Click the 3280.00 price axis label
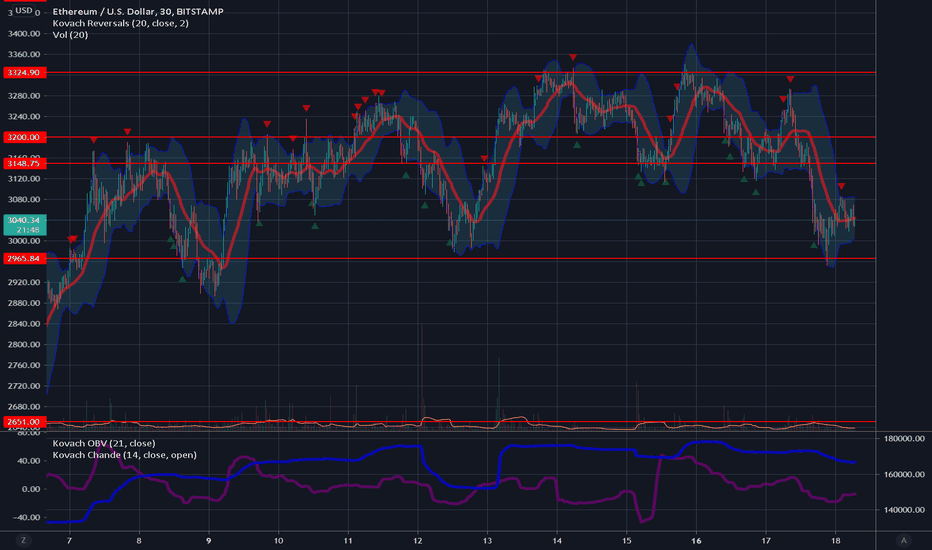The height and width of the screenshot is (550, 932). pyautogui.click(x=24, y=96)
